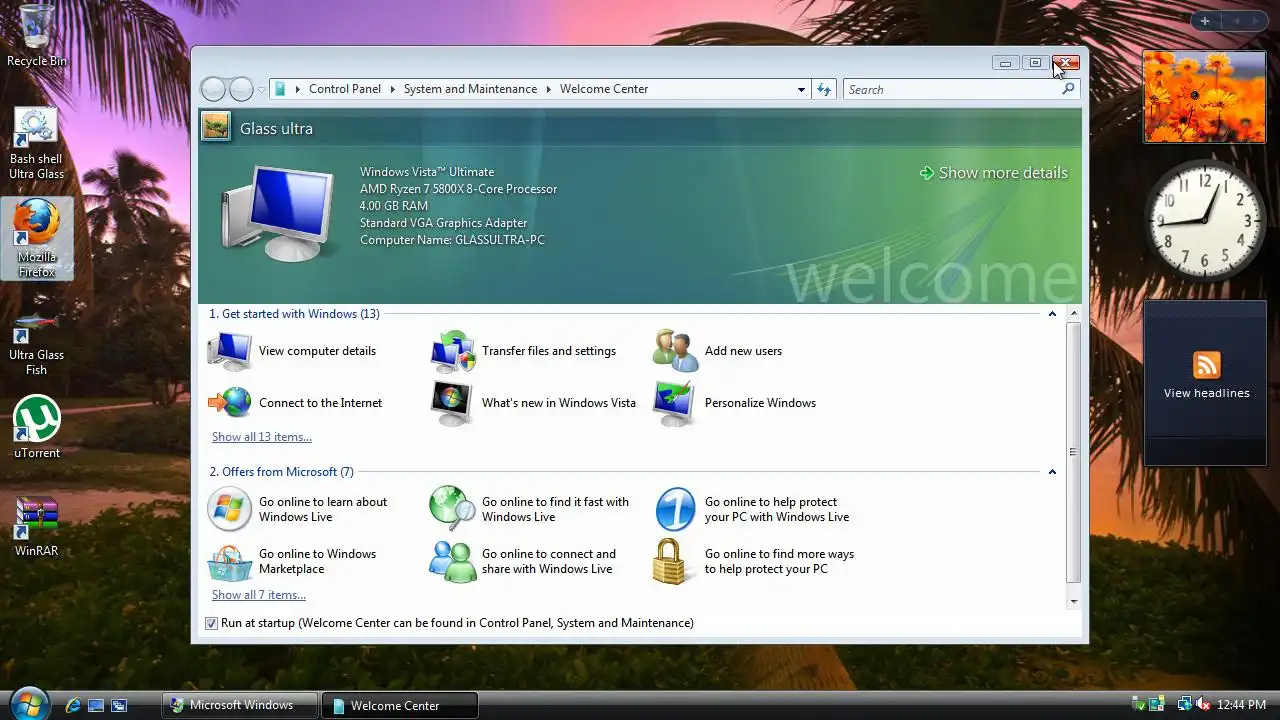Click Show all 7 items link
The width and height of the screenshot is (1280, 720).
pyautogui.click(x=258, y=595)
